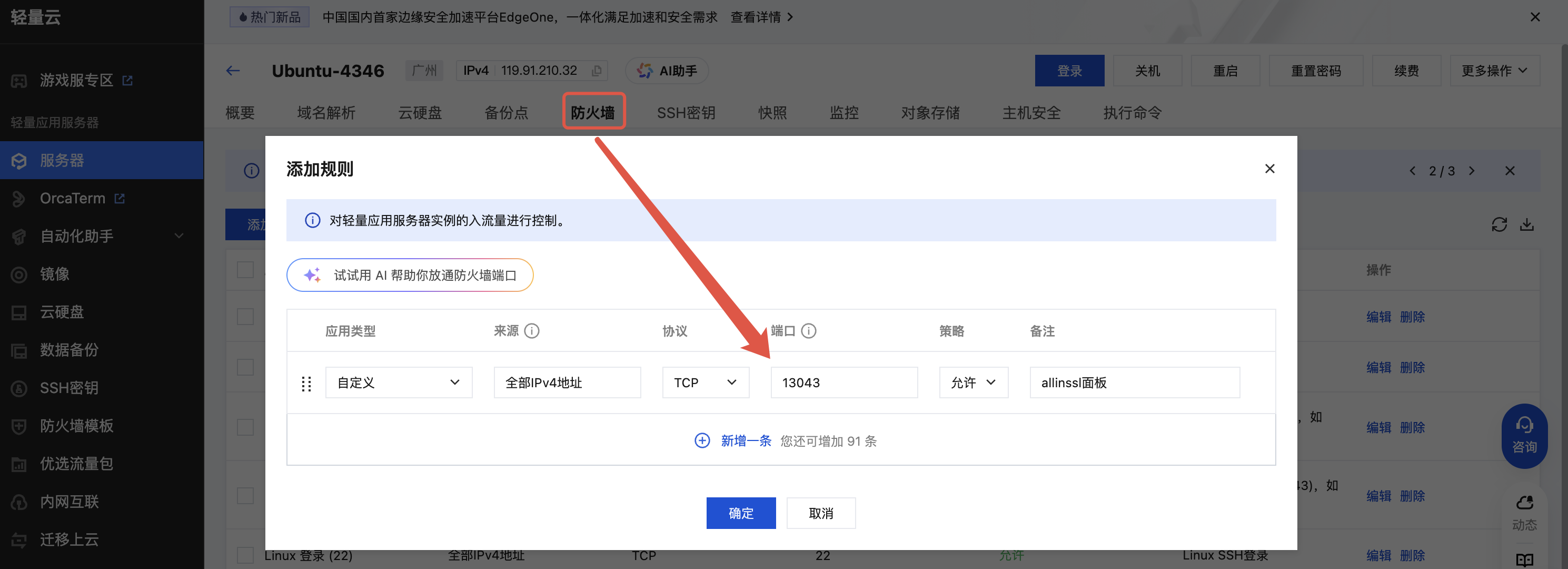Switch to the 监控 tab
The width and height of the screenshot is (1568, 569).
pos(843,113)
